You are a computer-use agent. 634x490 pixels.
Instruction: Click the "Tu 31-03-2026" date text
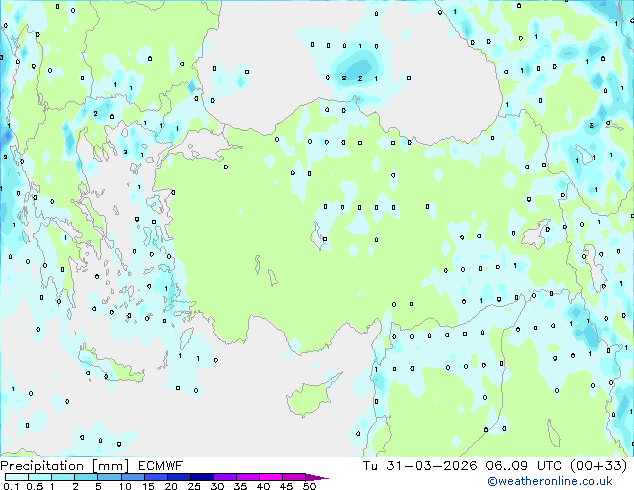tap(420, 466)
